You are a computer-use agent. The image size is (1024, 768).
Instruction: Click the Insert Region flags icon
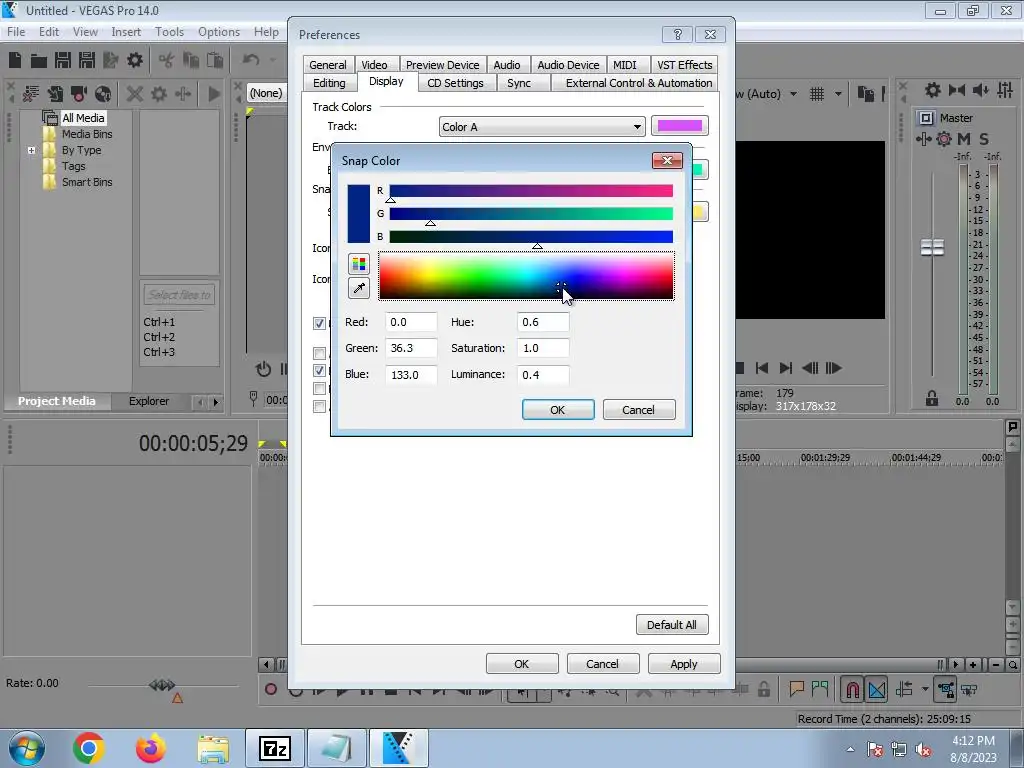click(x=820, y=689)
